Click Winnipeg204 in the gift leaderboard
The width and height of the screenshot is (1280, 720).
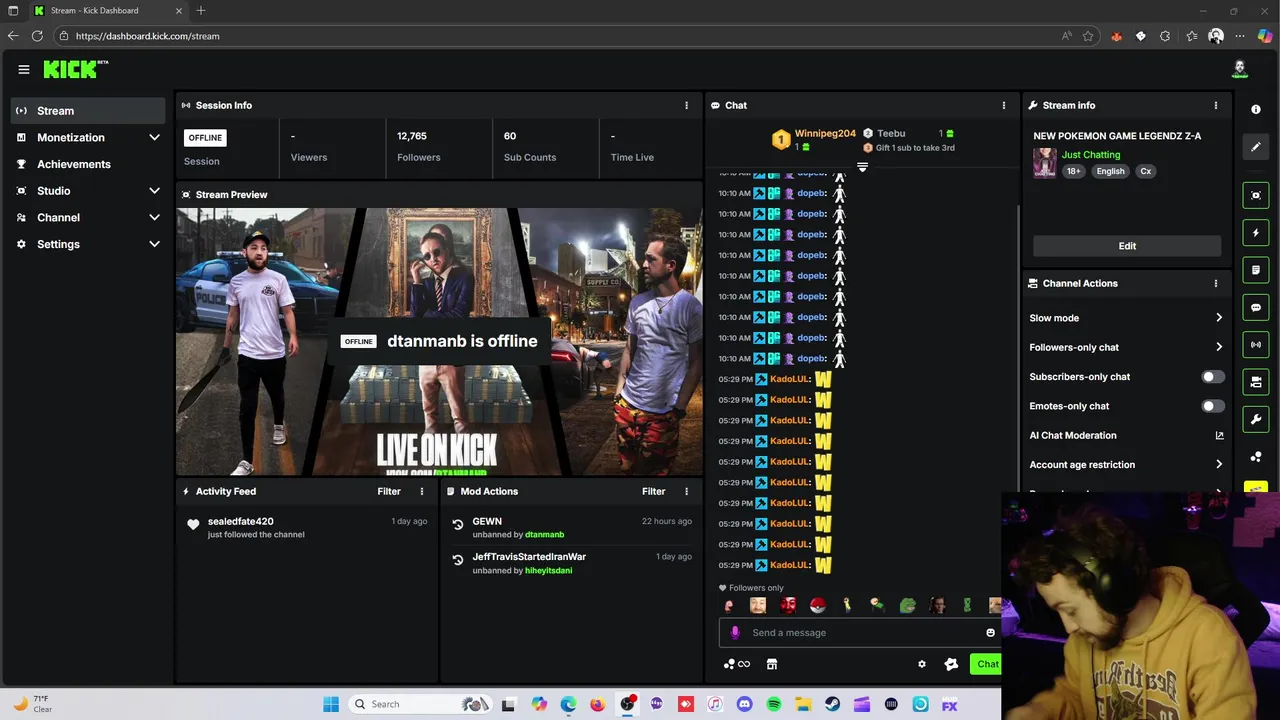(825, 134)
